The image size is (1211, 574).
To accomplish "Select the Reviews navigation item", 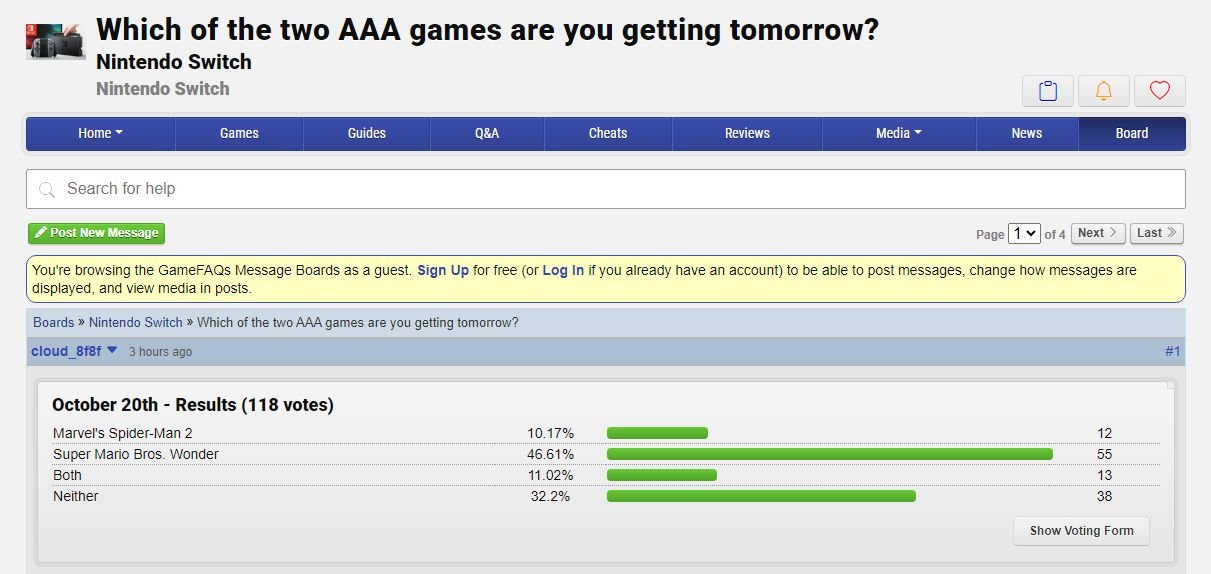I will point(747,133).
